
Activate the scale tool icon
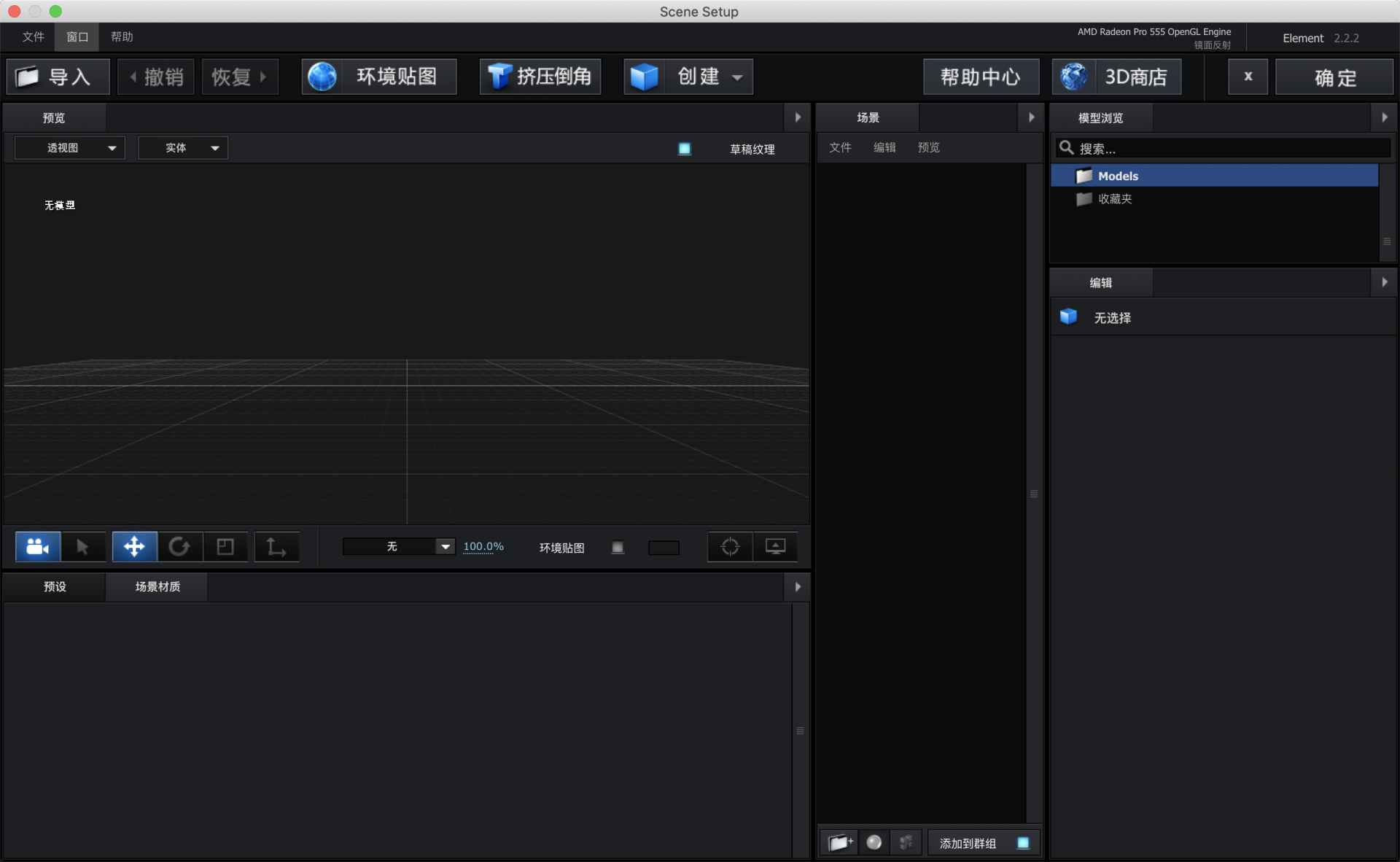(225, 547)
